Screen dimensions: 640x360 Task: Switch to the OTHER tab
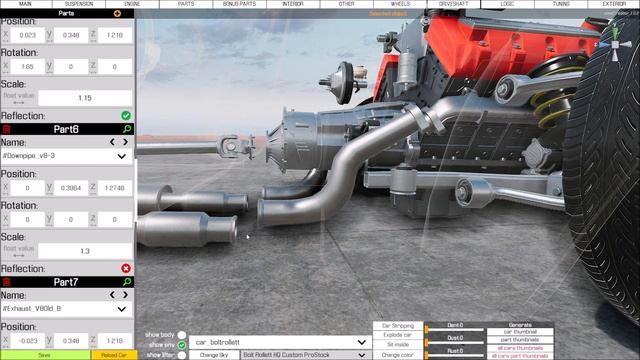347,4
